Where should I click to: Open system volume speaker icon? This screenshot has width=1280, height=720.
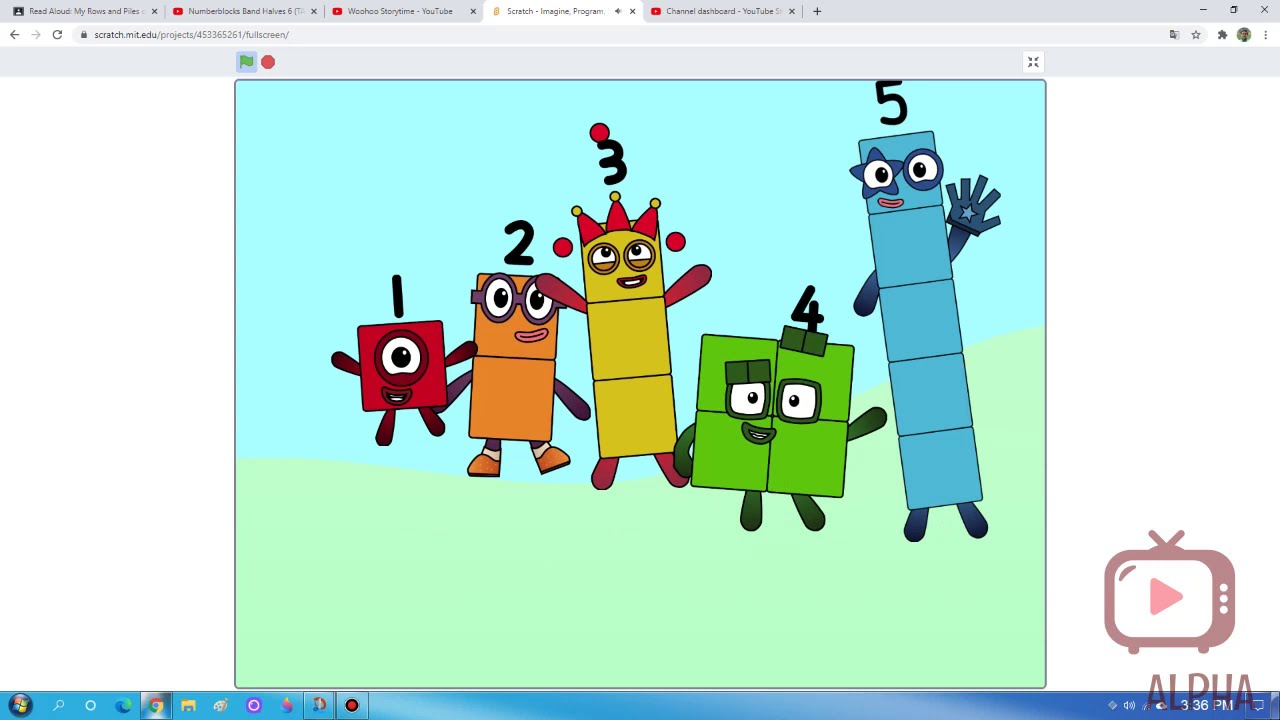(1129, 705)
